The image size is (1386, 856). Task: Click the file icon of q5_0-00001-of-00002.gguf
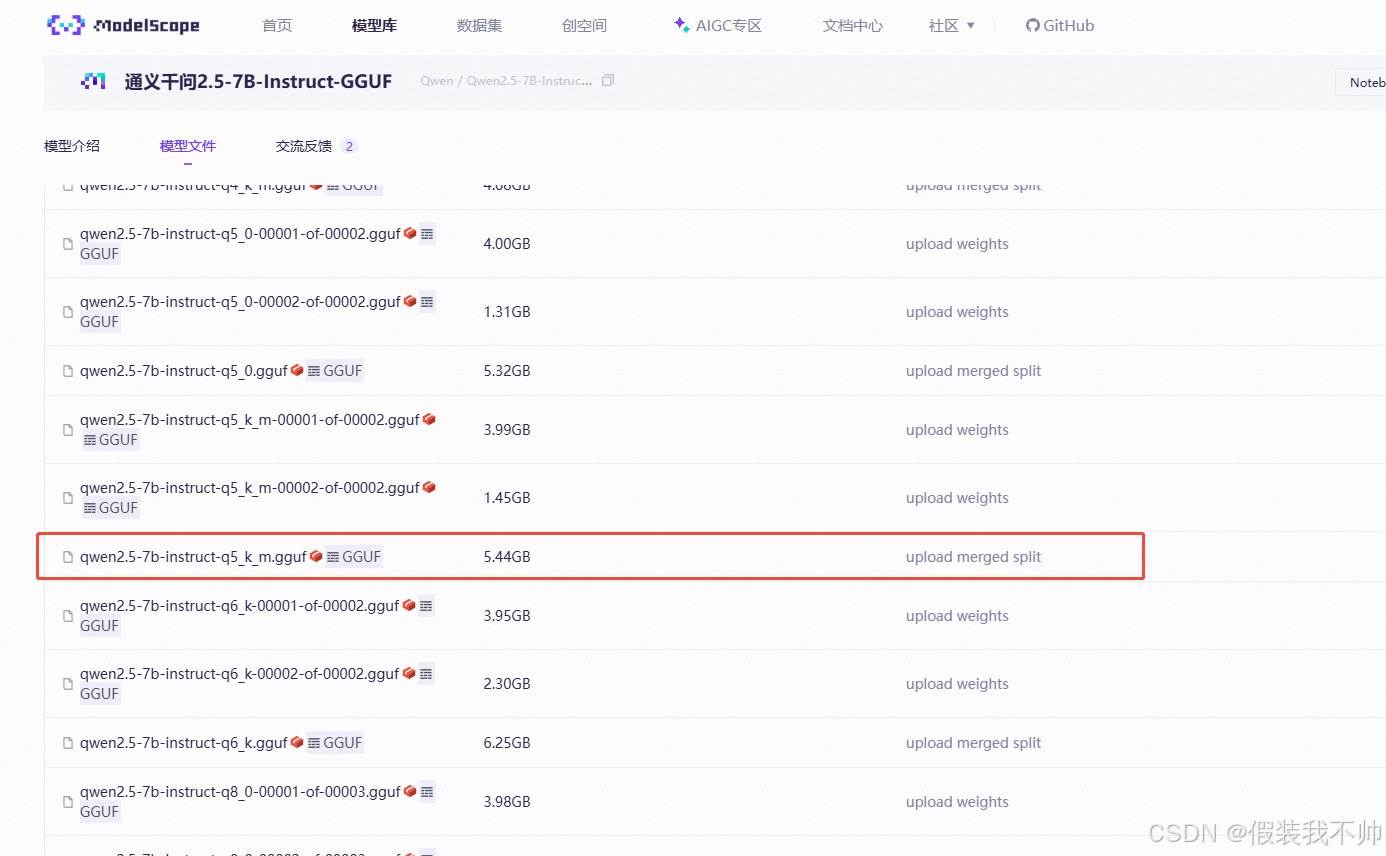68,244
